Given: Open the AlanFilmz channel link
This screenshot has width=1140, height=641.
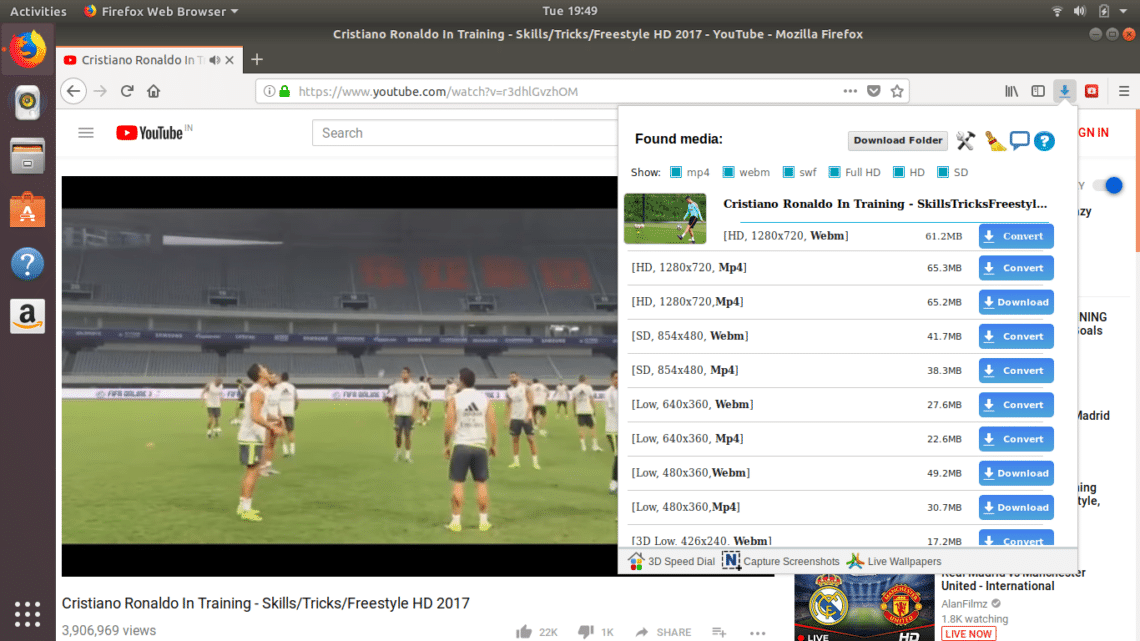Looking at the screenshot, I should coord(964,603).
